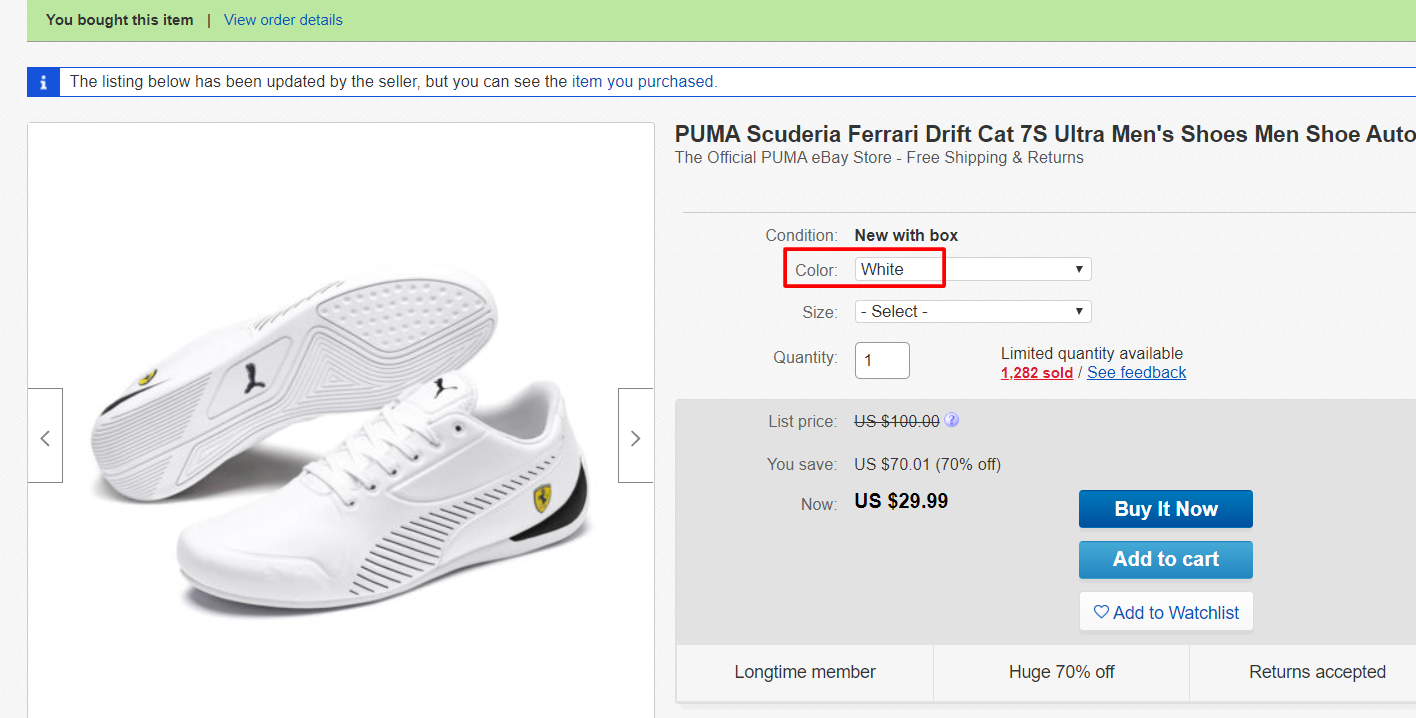Click the 1,282 sold link
Image resolution: width=1416 pixels, height=718 pixels.
point(1037,372)
